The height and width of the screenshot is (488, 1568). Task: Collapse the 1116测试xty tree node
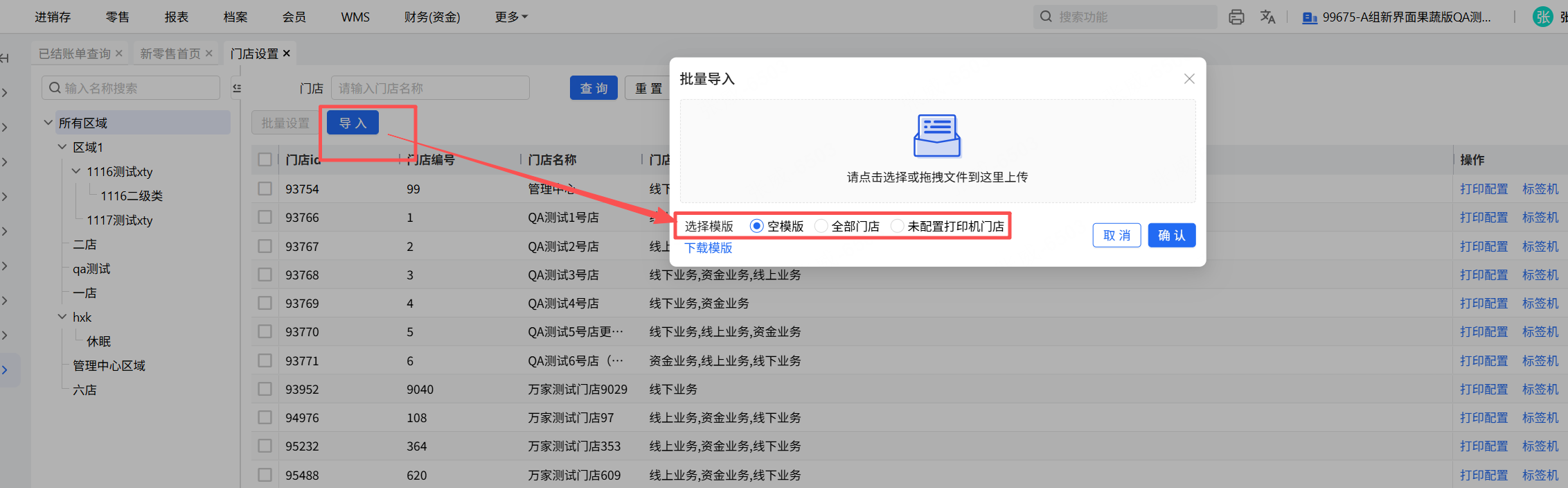pyautogui.click(x=76, y=171)
